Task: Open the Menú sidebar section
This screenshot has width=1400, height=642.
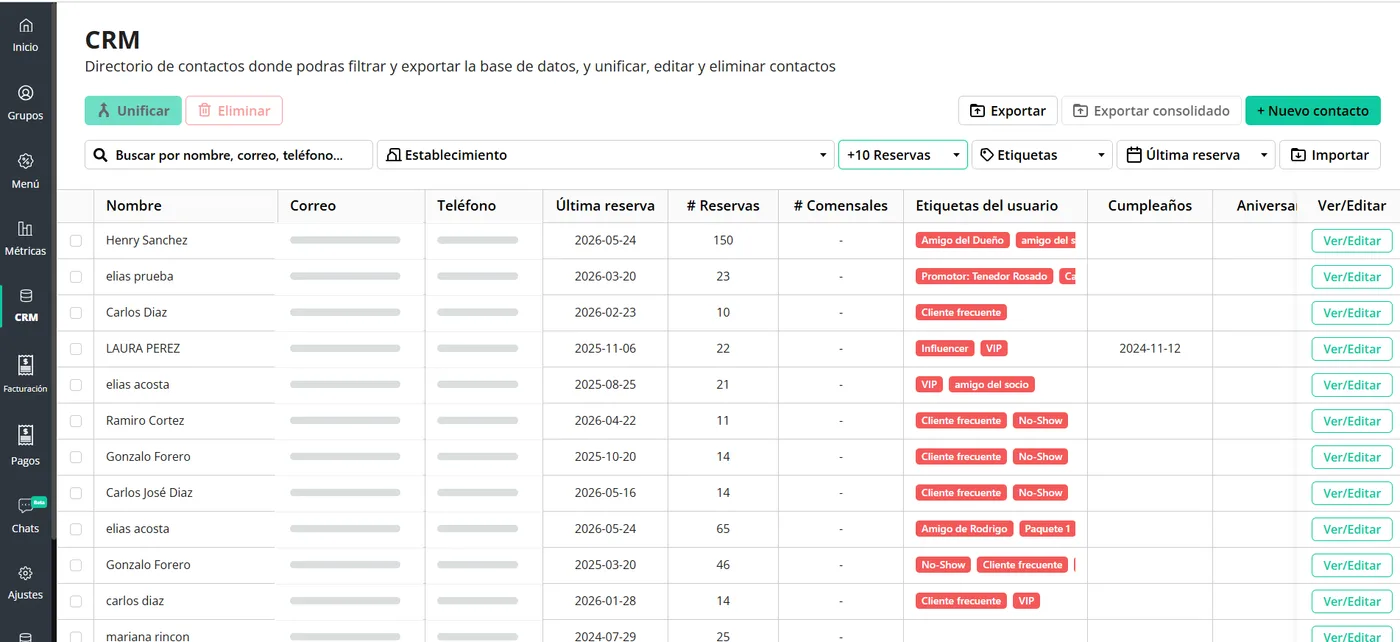Action: [x=26, y=171]
